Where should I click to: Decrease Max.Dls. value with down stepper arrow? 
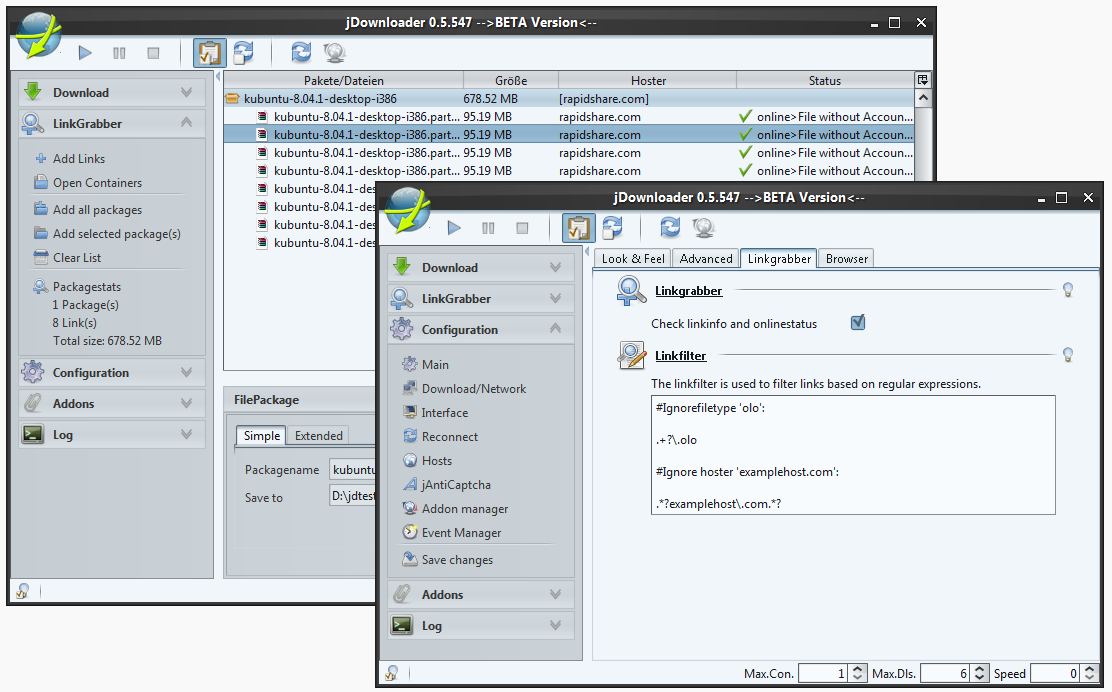980,678
